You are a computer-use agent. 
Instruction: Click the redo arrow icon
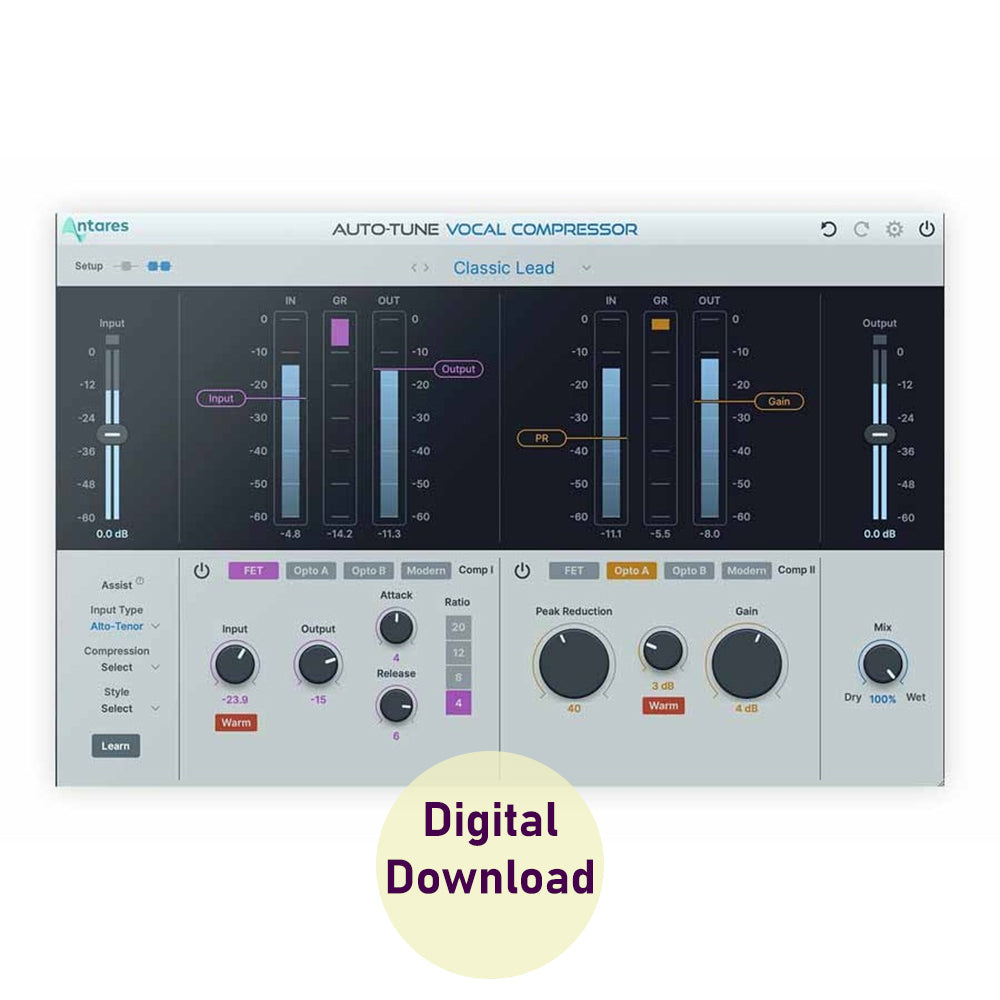pyautogui.click(x=861, y=229)
